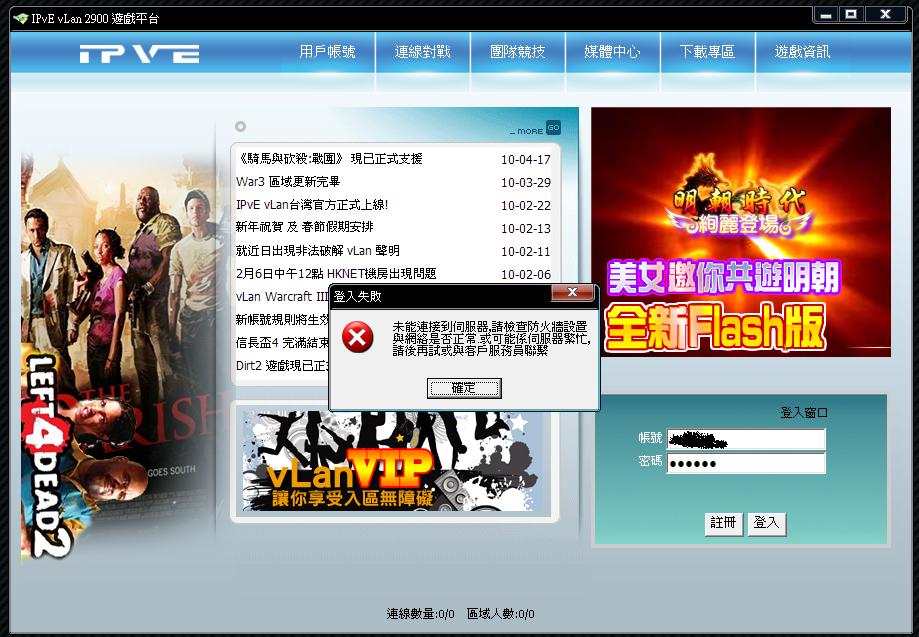
Task: Click the 區域人數:0/0 status text
Action: pyautogui.click(x=501, y=614)
